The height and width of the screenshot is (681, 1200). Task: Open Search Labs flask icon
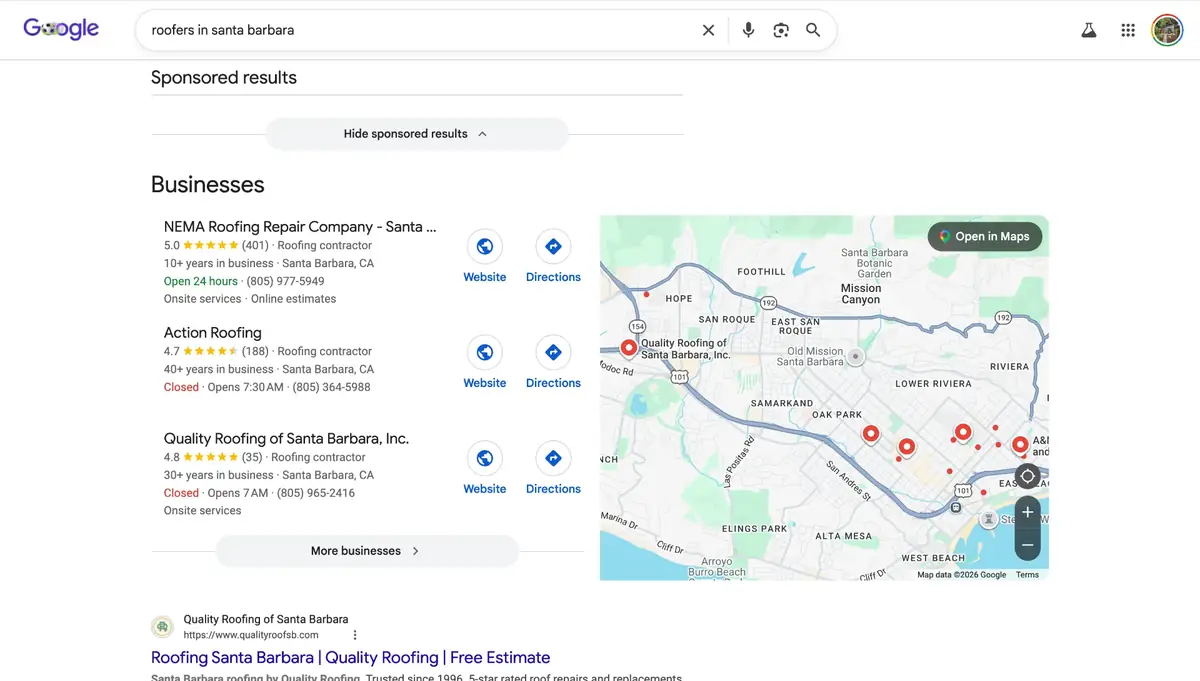(x=1089, y=30)
